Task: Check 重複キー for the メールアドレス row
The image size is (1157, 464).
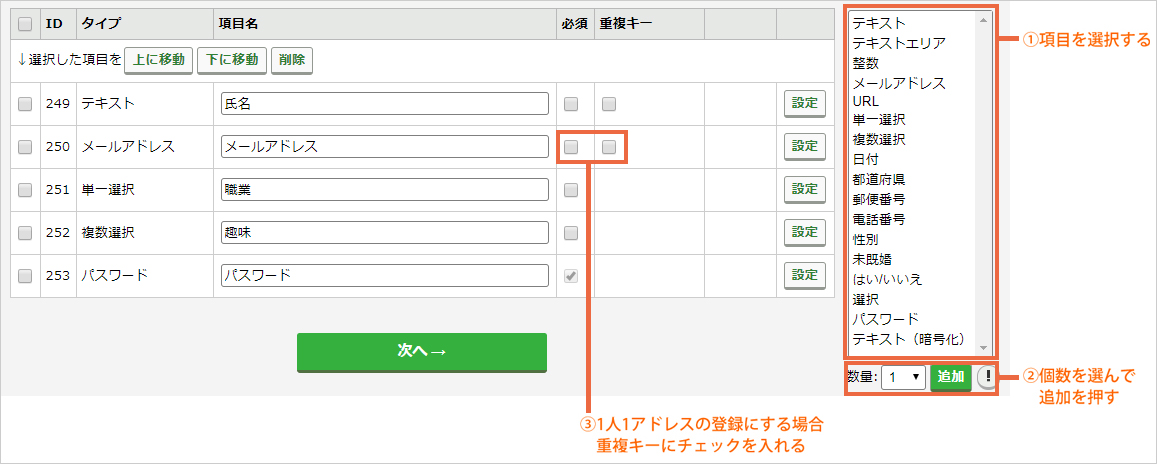Action: tap(608, 147)
